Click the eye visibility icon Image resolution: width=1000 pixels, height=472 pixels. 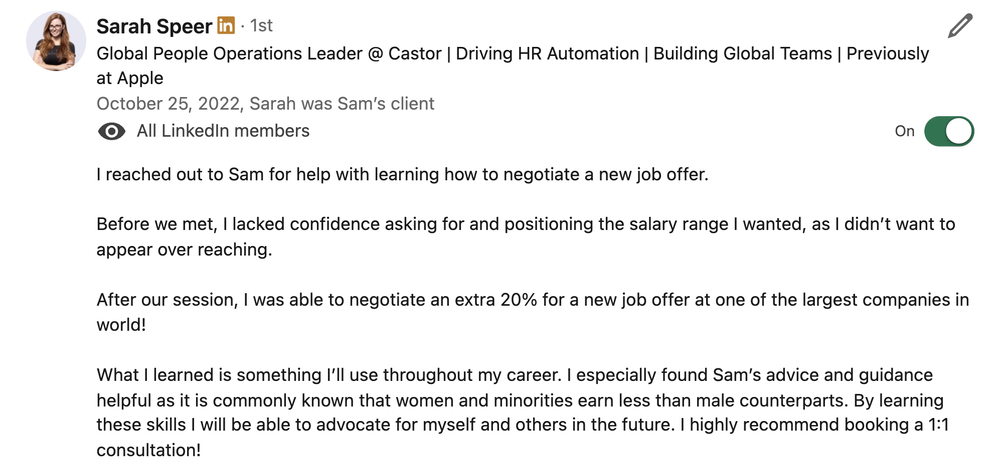pos(112,131)
